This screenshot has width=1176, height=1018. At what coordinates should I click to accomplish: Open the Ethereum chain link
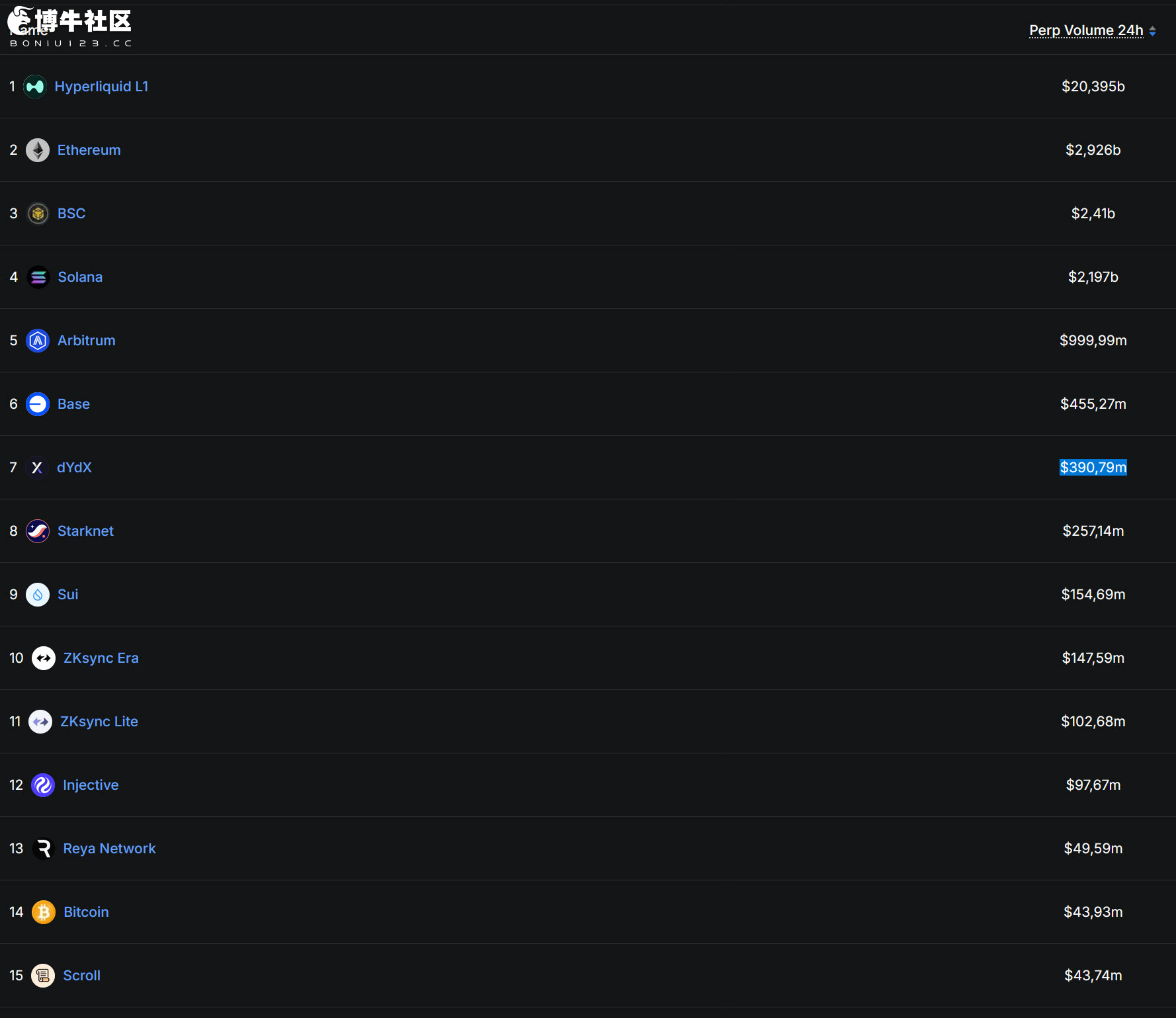pyautogui.click(x=89, y=150)
